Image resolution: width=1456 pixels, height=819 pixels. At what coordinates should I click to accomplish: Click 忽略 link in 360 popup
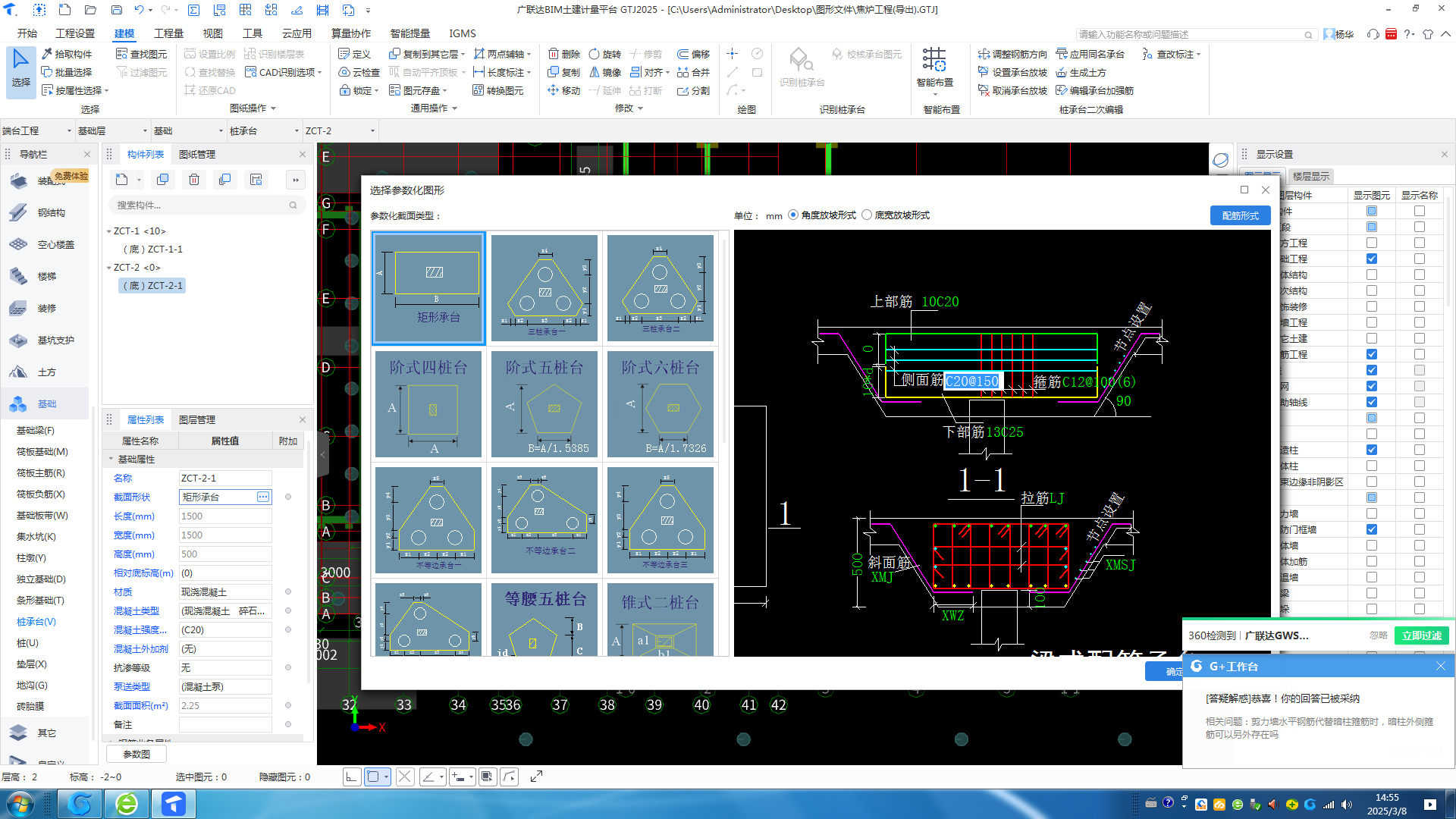[x=1378, y=635]
